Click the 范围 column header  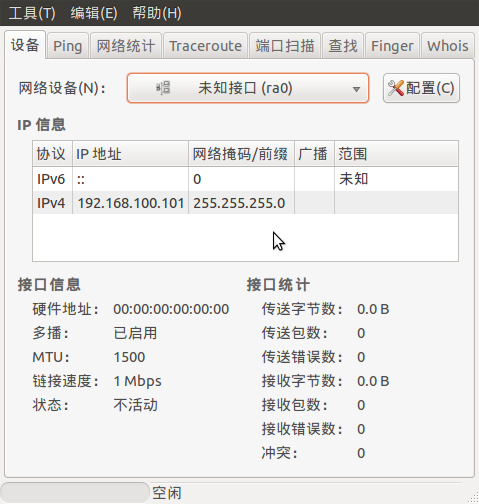click(x=396, y=154)
